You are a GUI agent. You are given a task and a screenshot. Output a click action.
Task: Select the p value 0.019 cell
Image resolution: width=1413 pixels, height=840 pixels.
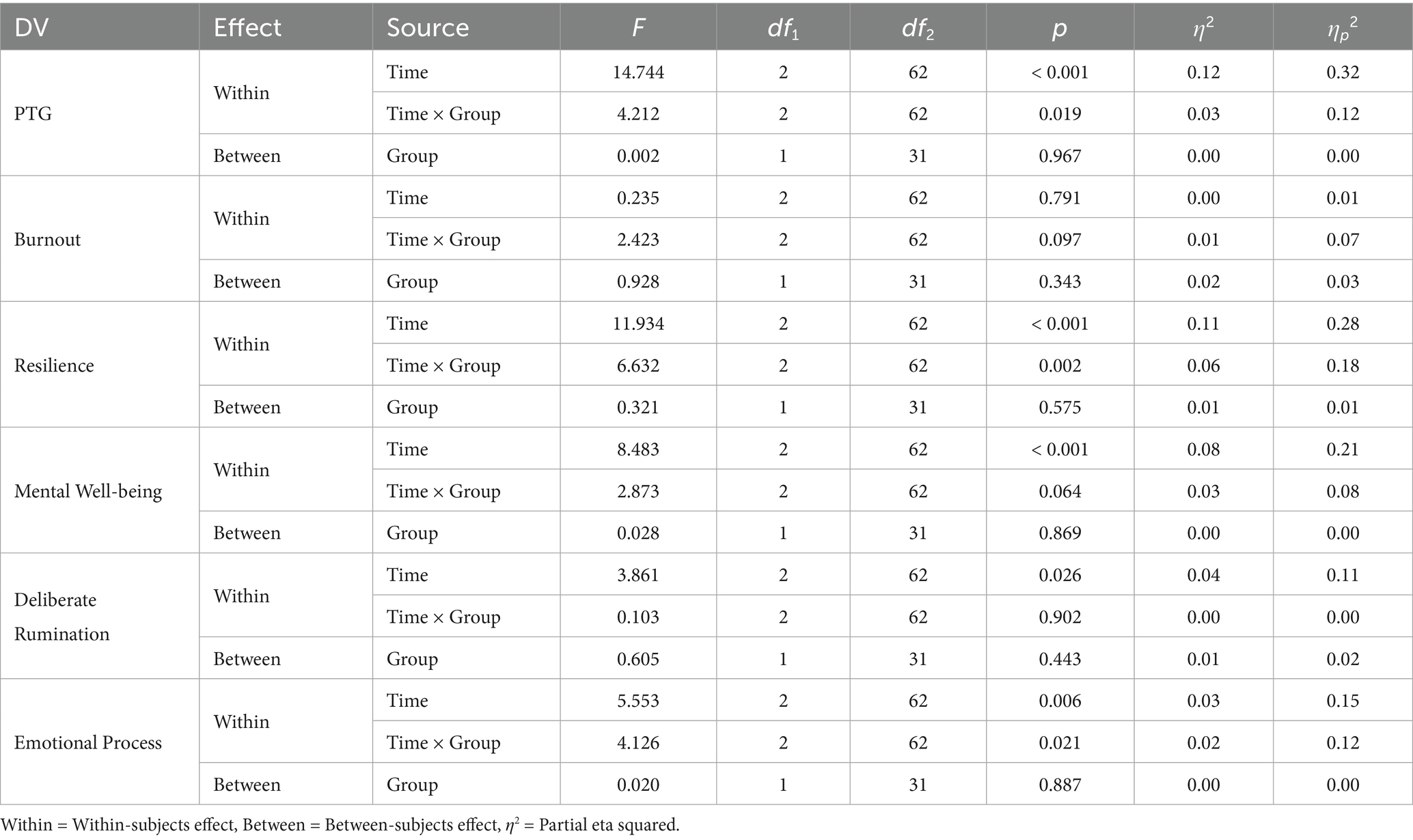[1060, 113]
